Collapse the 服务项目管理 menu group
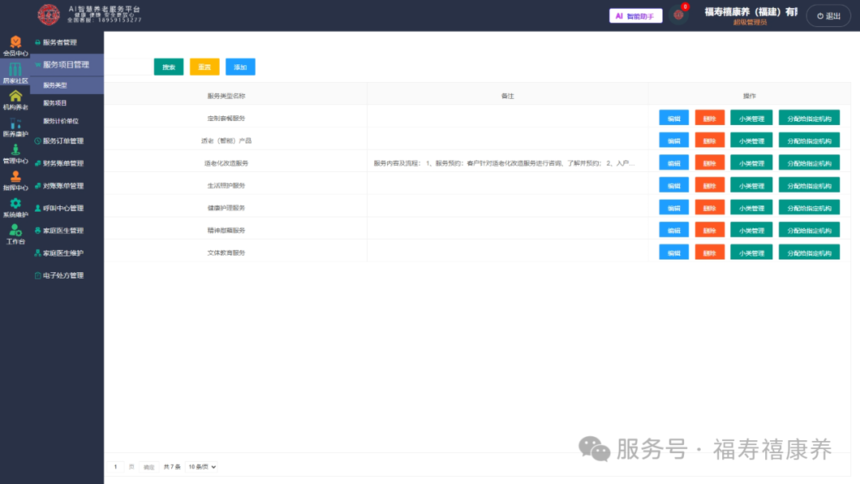This screenshot has width=860, height=484. point(67,65)
